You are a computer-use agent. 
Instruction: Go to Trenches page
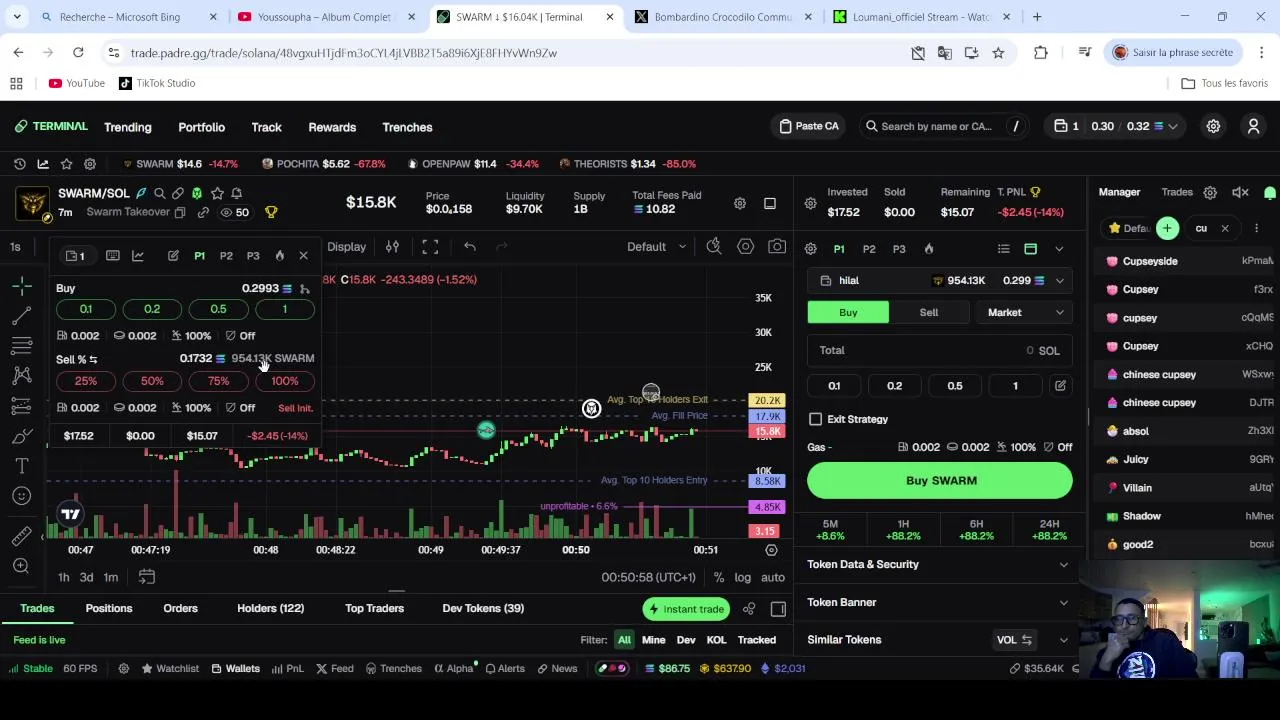click(x=407, y=127)
